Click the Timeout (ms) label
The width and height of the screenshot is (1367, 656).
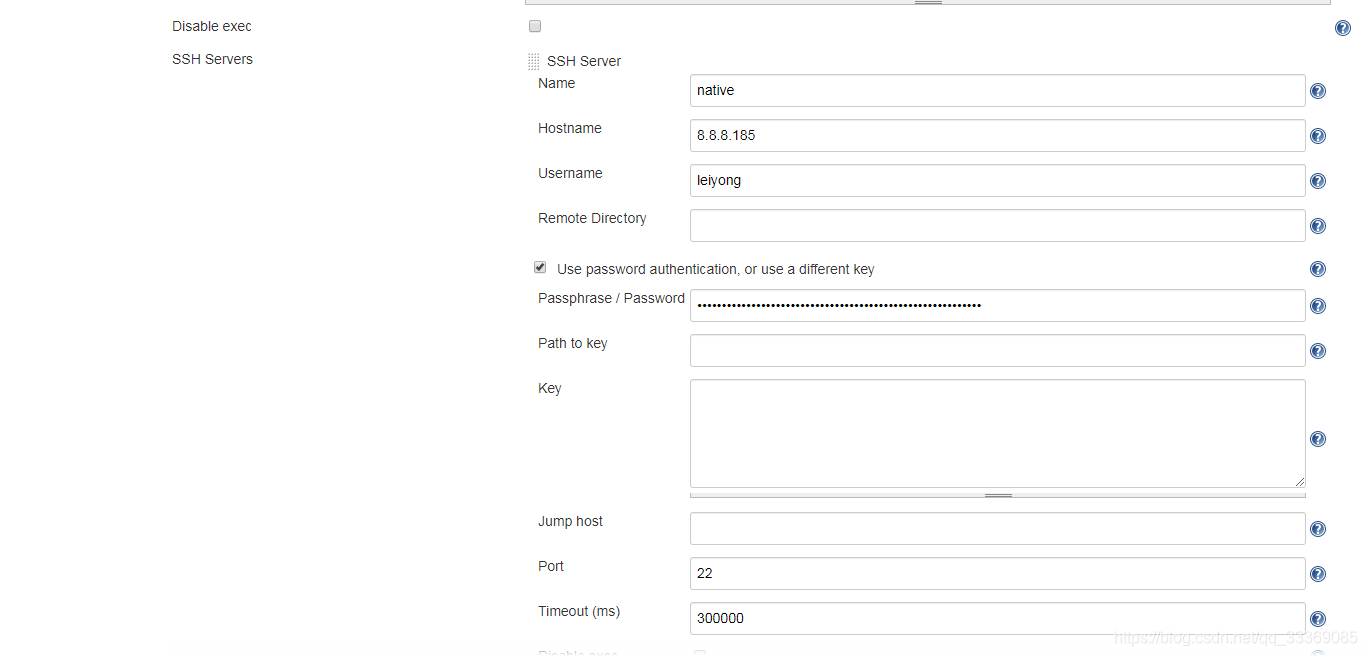click(x=579, y=611)
